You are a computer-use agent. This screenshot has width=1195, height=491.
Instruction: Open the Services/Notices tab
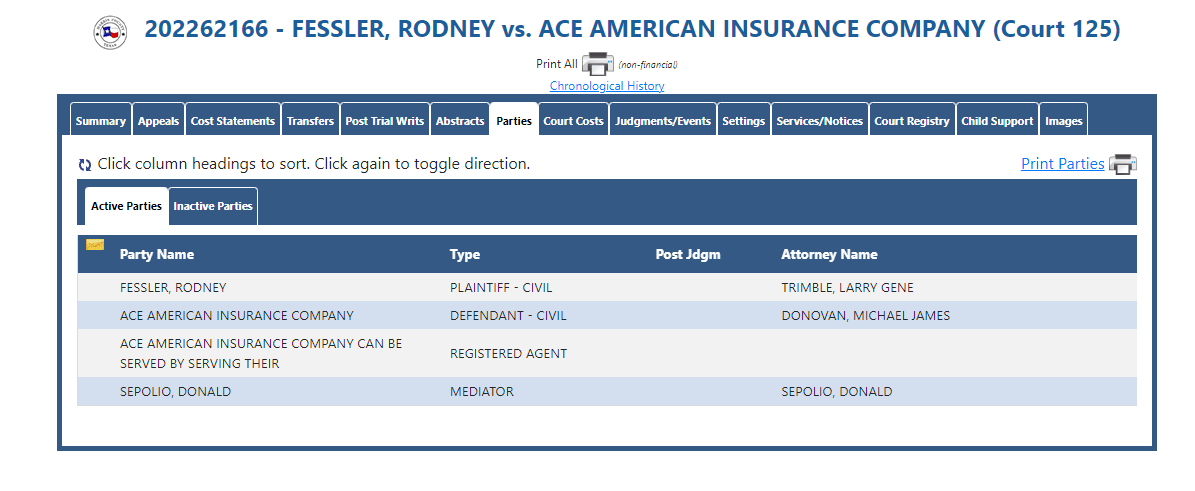point(819,121)
